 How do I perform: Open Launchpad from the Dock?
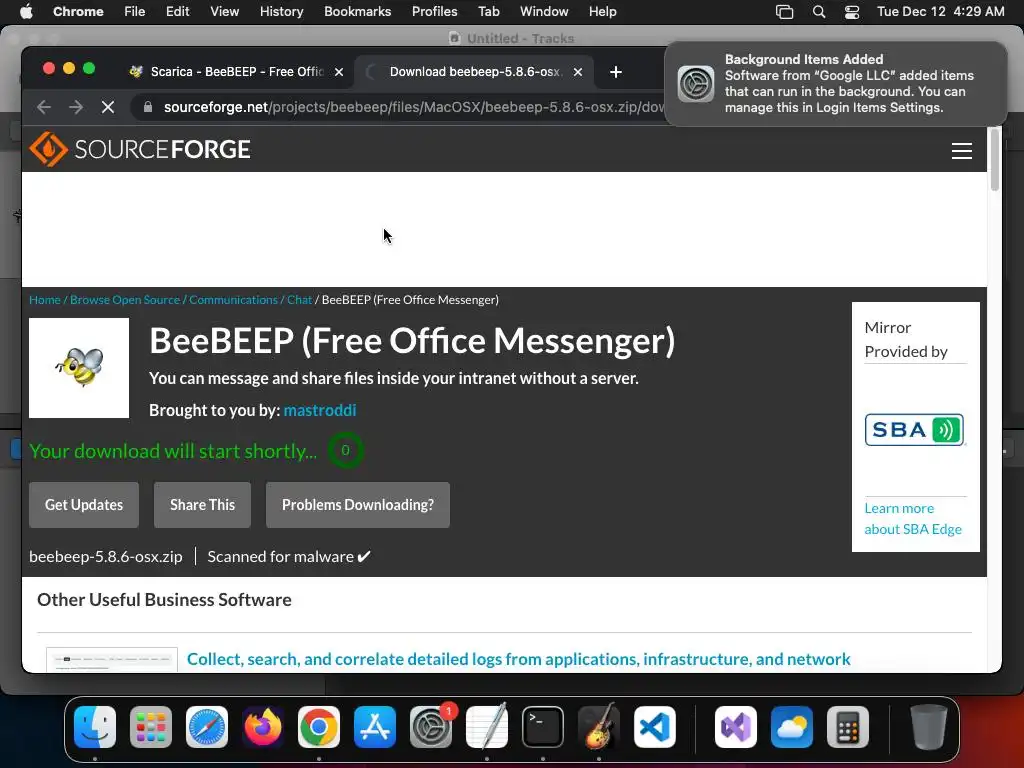151,727
